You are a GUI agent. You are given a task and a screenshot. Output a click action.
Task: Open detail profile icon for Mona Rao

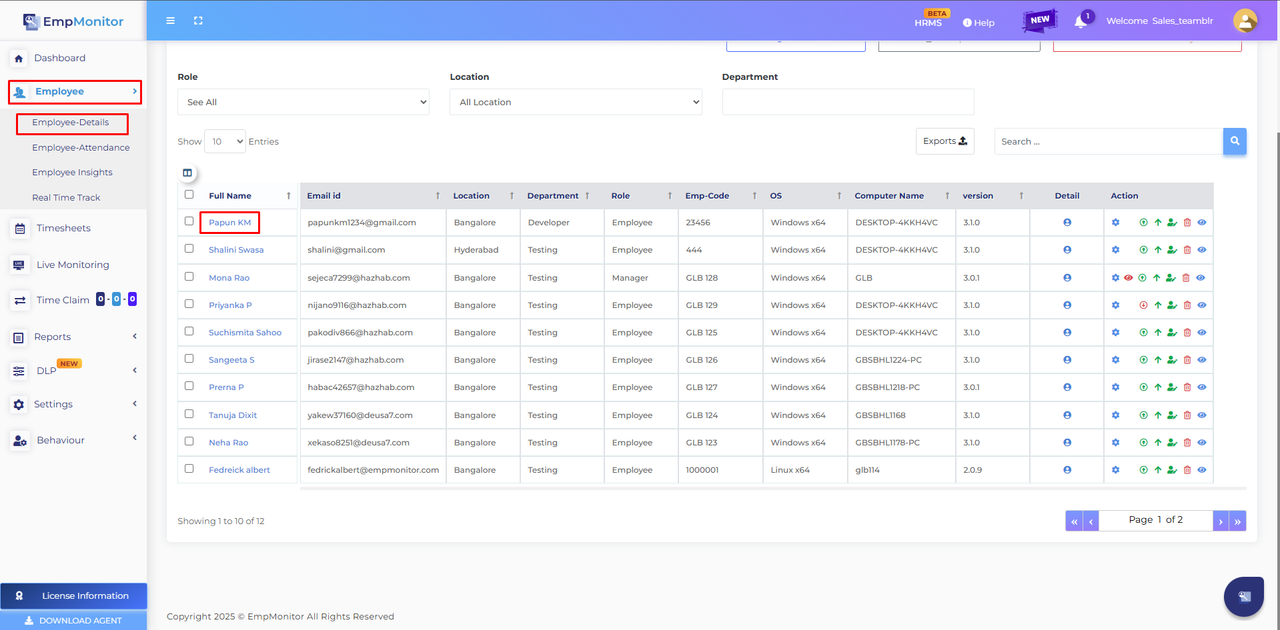(1067, 277)
